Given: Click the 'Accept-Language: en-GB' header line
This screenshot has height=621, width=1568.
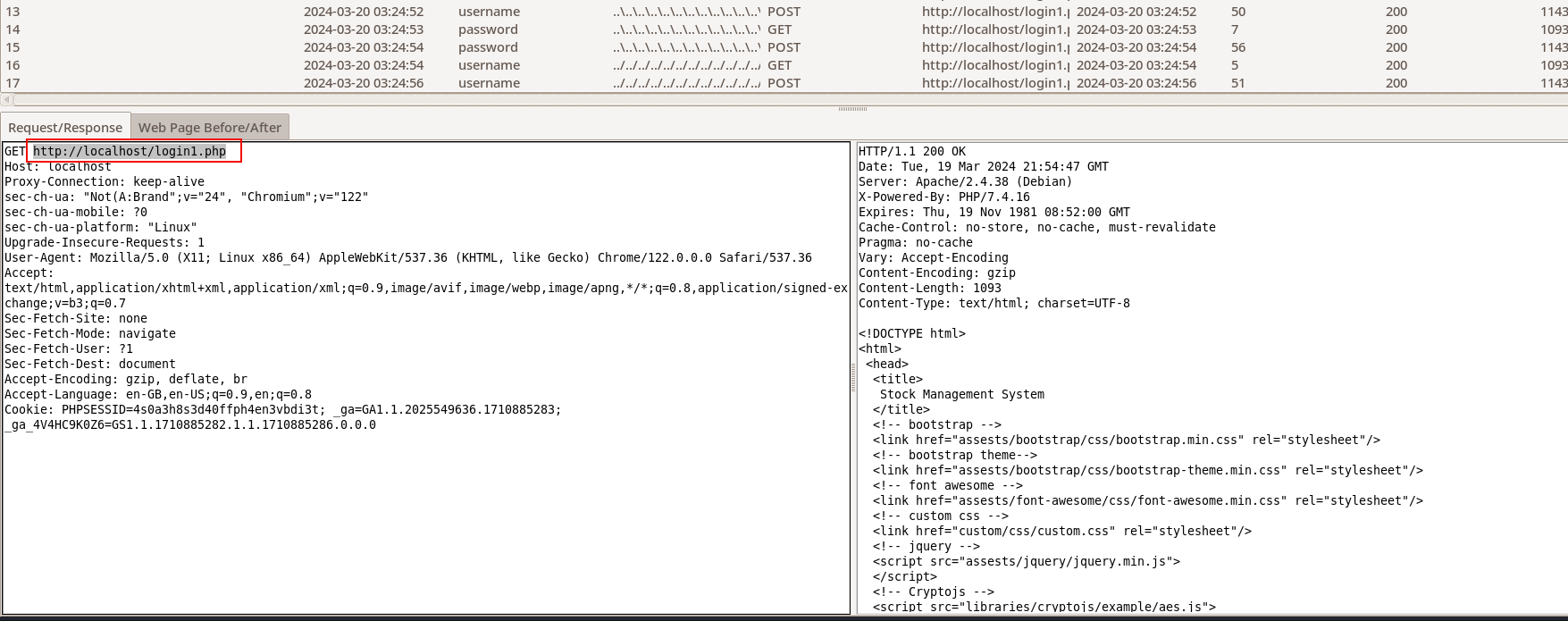Looking at the screenshot, I should click(158, 394).
